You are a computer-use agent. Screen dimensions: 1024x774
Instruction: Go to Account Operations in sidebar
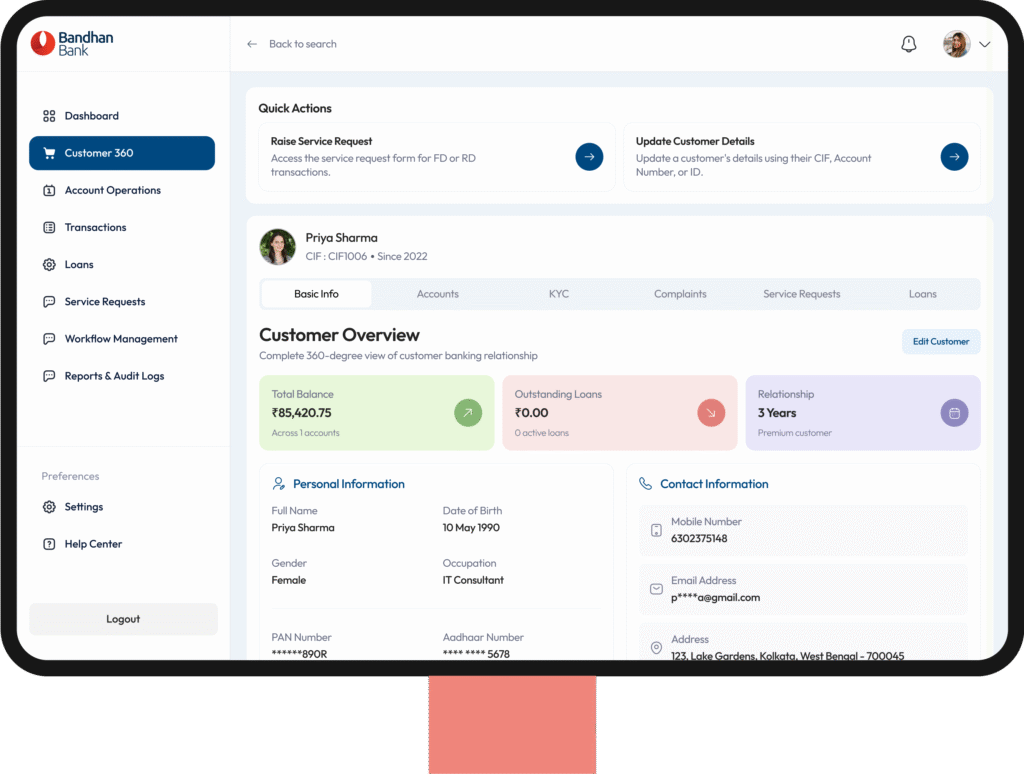coord(112,190)
